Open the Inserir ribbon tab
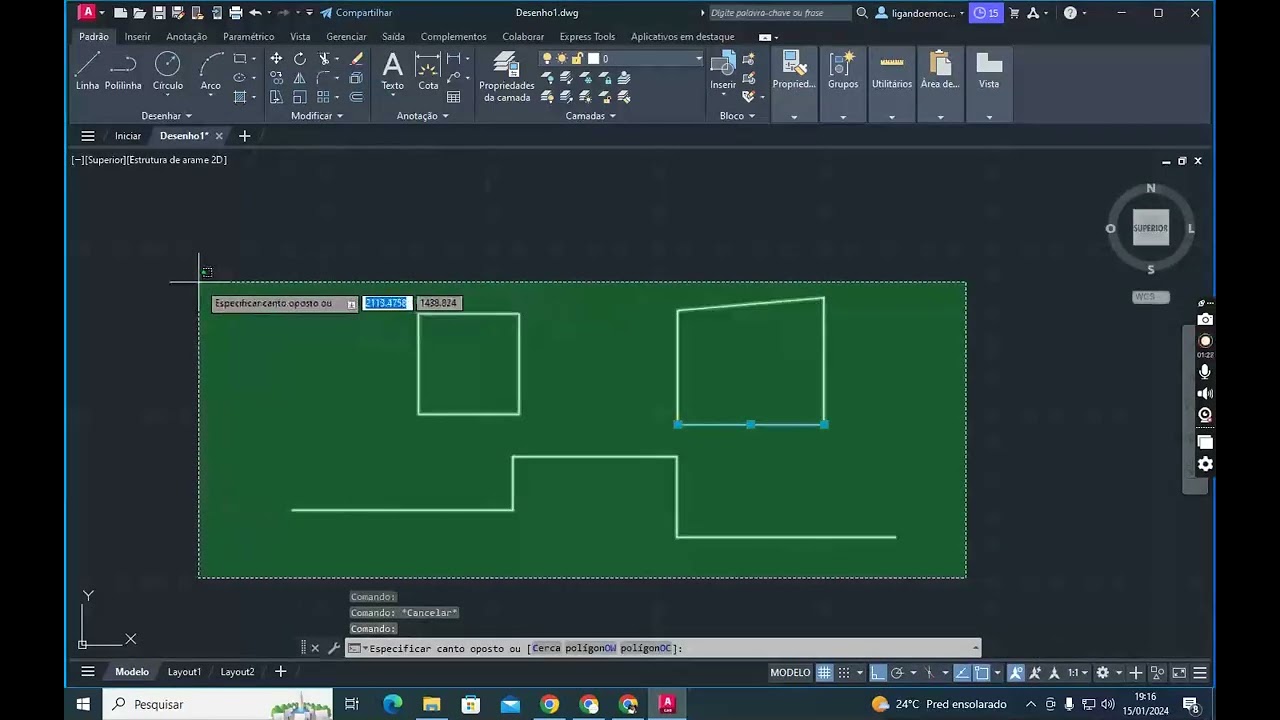 coord(138,37)
